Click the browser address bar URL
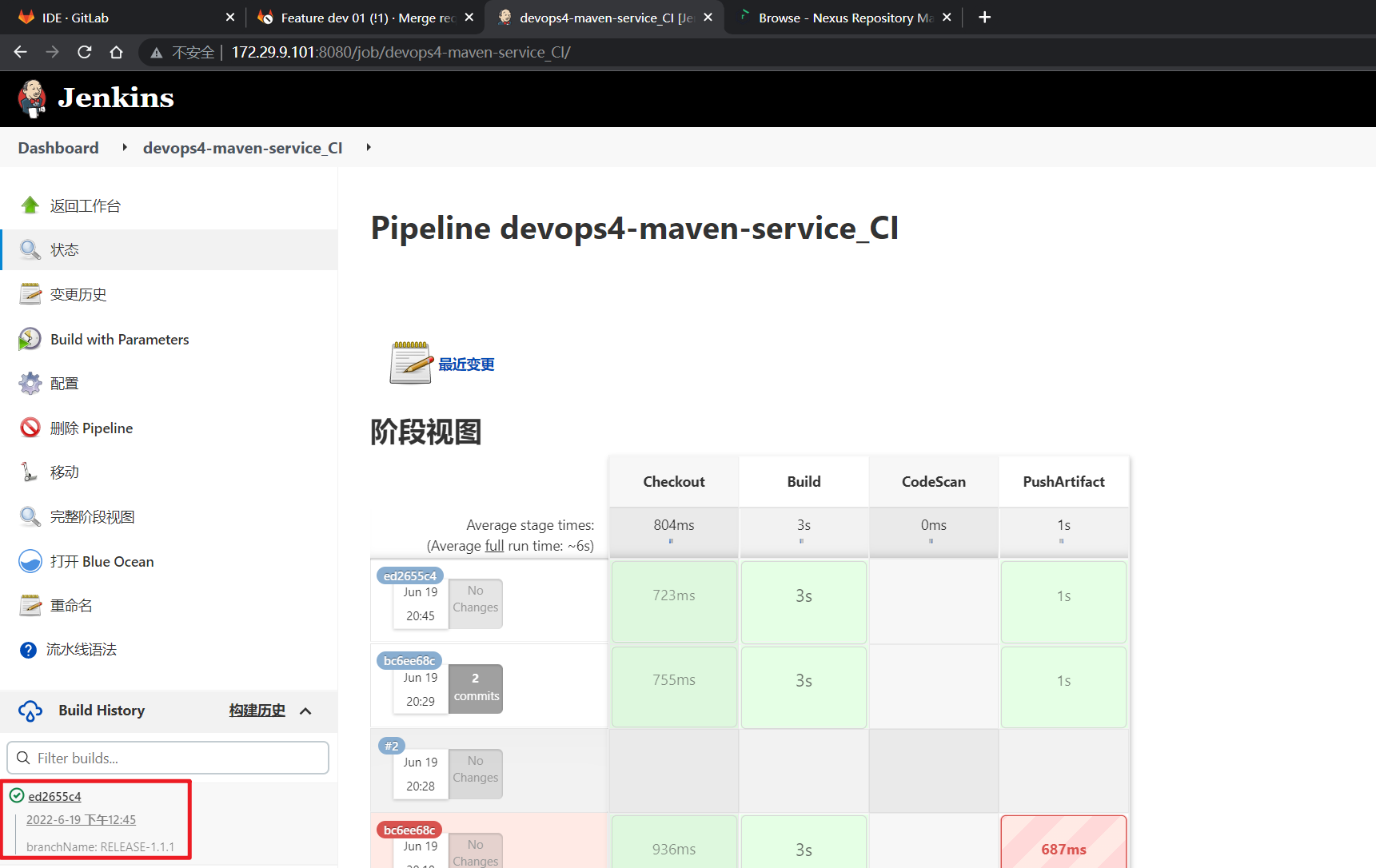The width and height of the screenshot is (1376, 868). (x=401, y=52)
